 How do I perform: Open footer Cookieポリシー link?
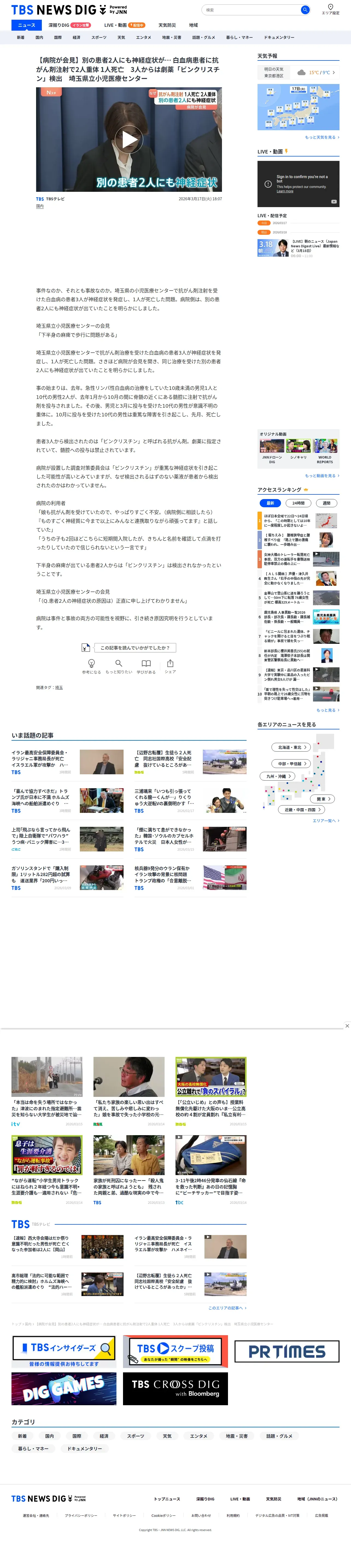pos(164,1516)
